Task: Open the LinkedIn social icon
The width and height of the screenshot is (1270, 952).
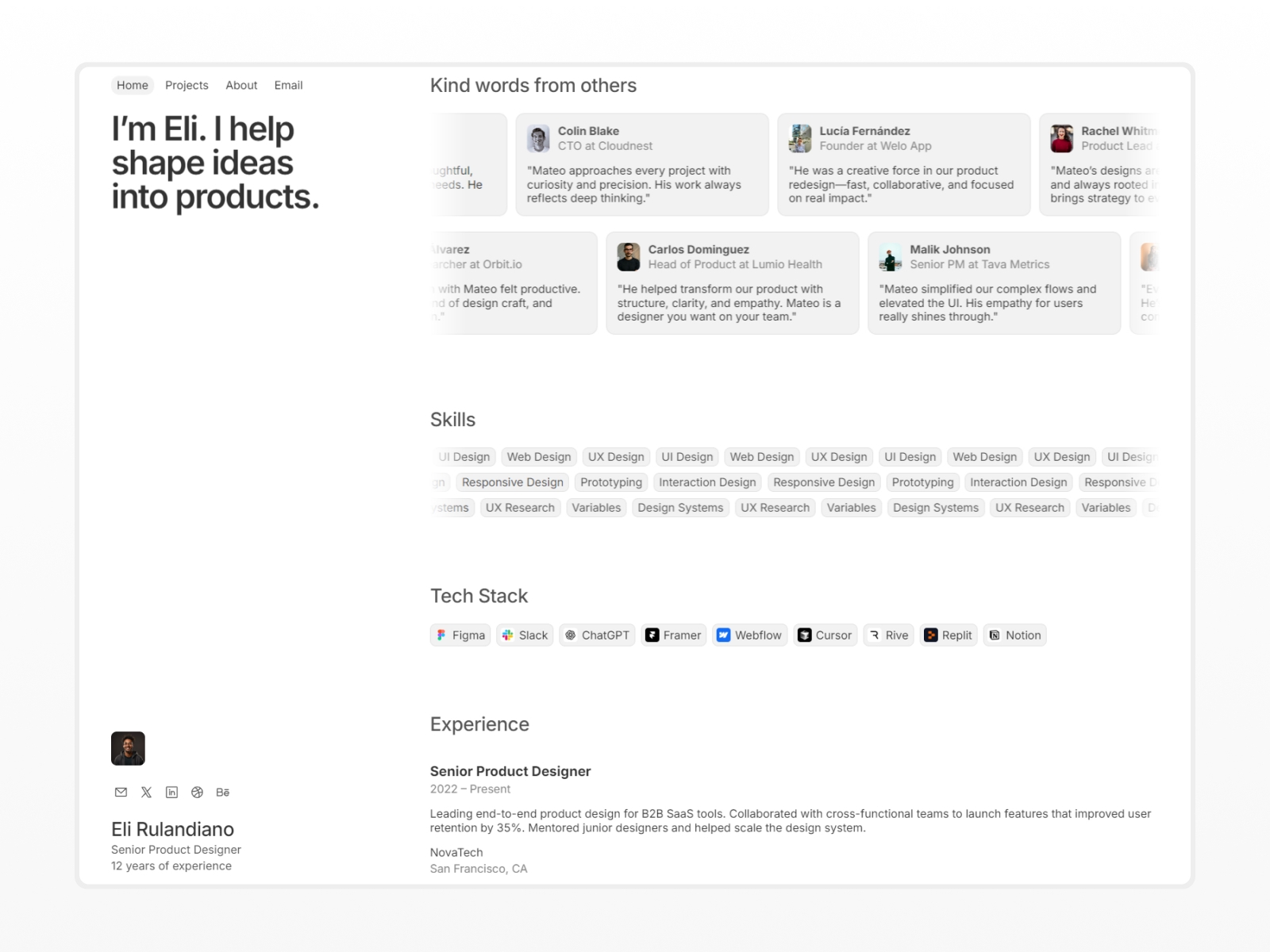Action: click(171, 792)
